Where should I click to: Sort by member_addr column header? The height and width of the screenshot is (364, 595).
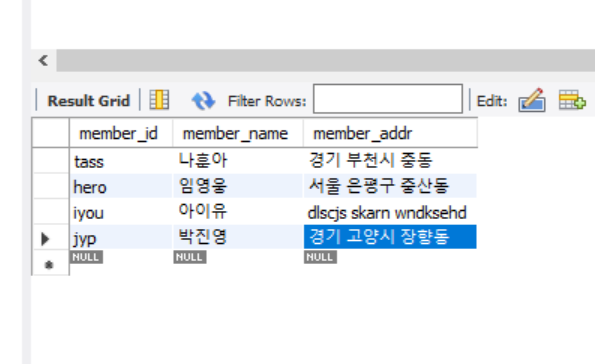pyautogui.click(x=390, y=133)
